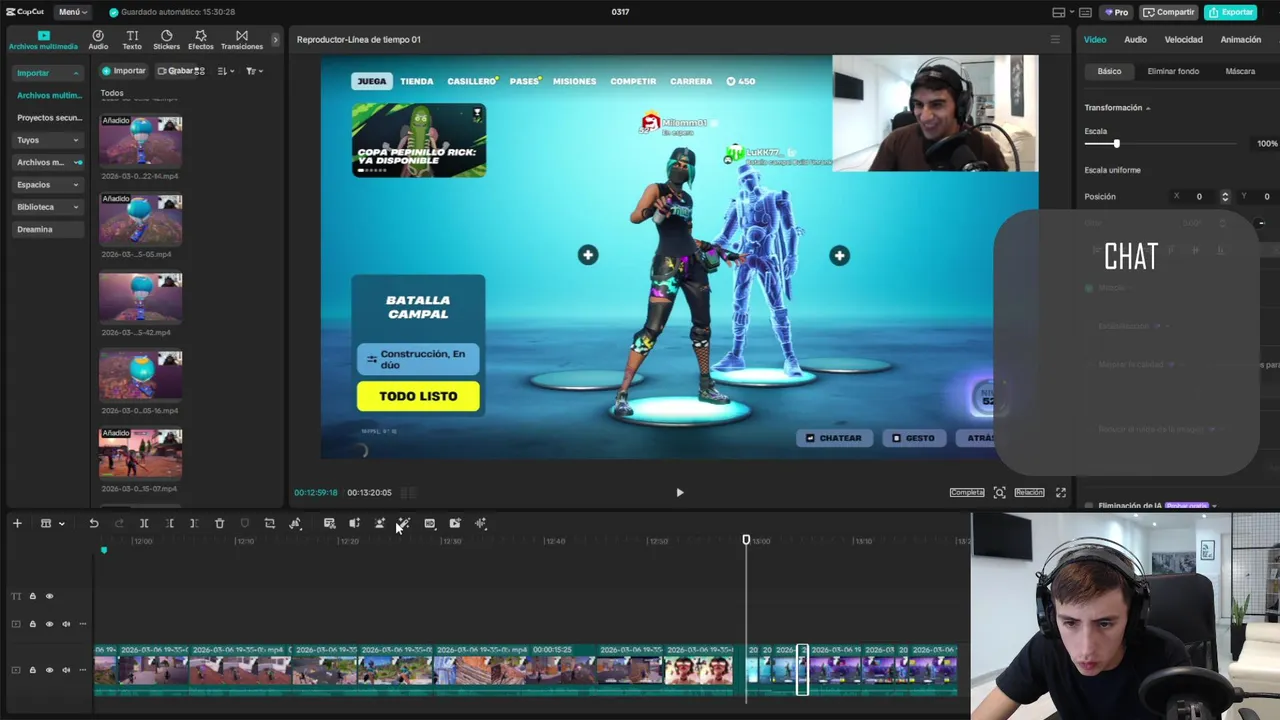Screen dimensions: 1280x720
Task: Add a track with plus icon
Action: click(17, 523)
